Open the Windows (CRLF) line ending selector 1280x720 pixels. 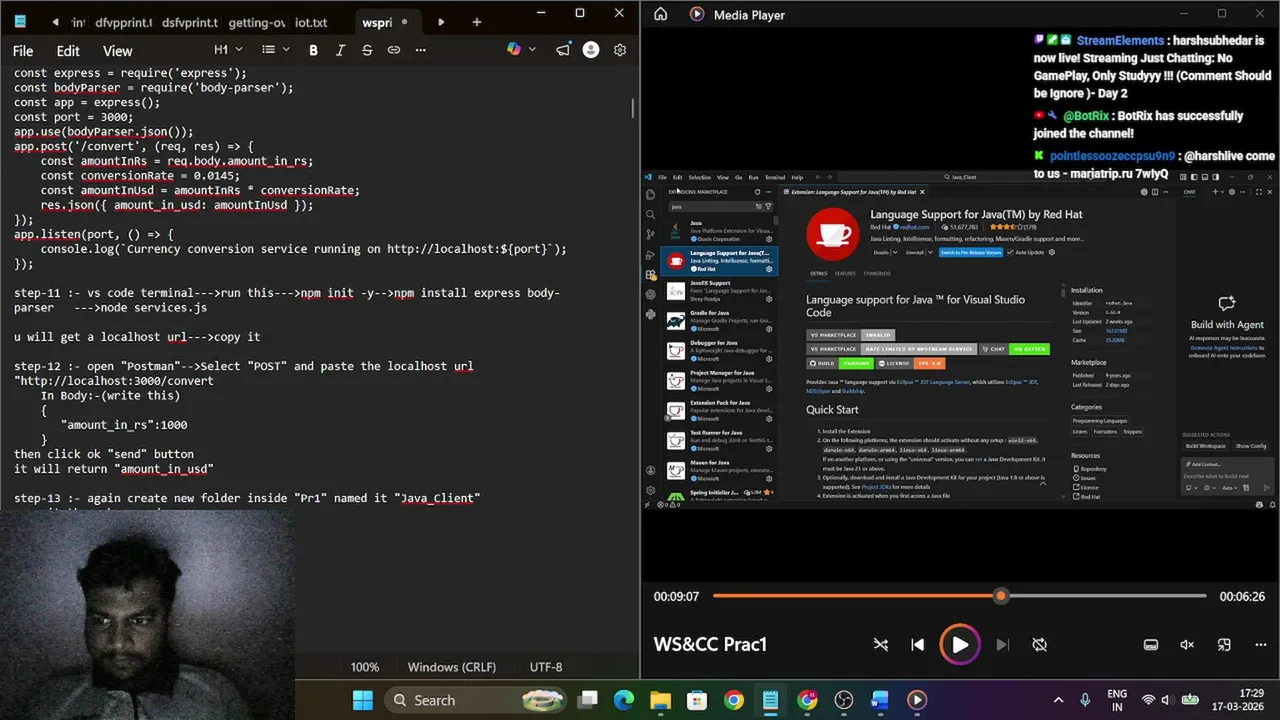coord(452,667)
